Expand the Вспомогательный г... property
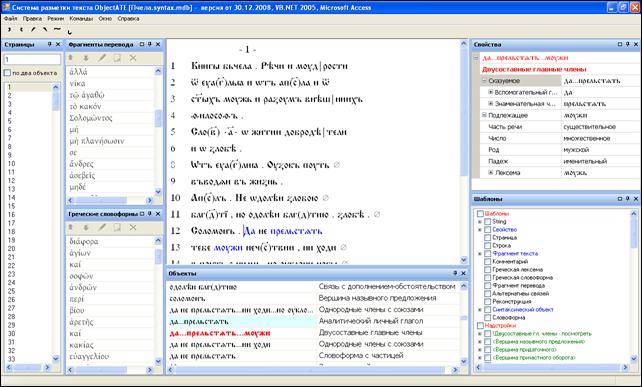Viewport: 642px width, 387px height. coord(491,92)
